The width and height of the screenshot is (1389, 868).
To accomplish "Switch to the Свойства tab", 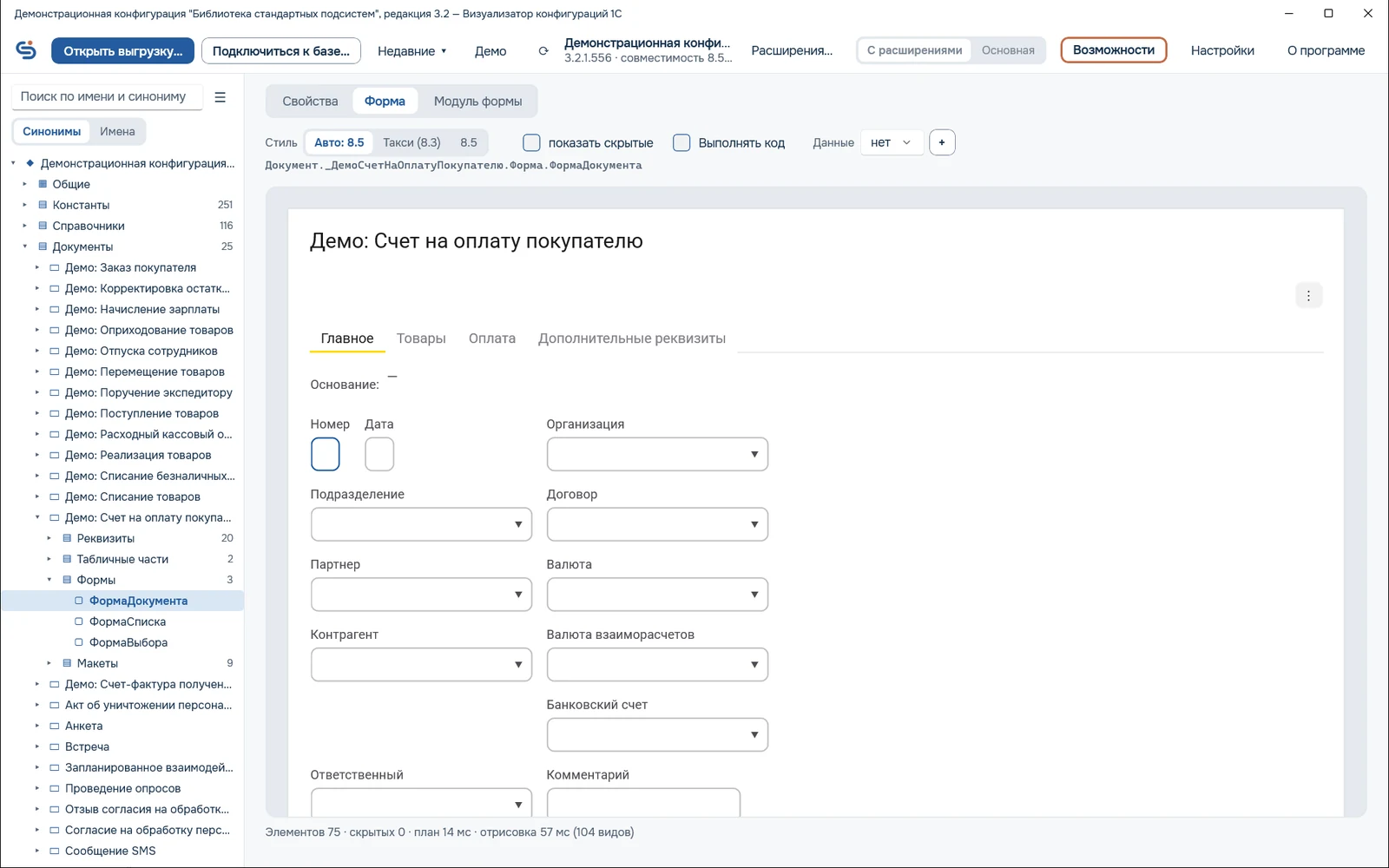I will (x=310, y=102).
